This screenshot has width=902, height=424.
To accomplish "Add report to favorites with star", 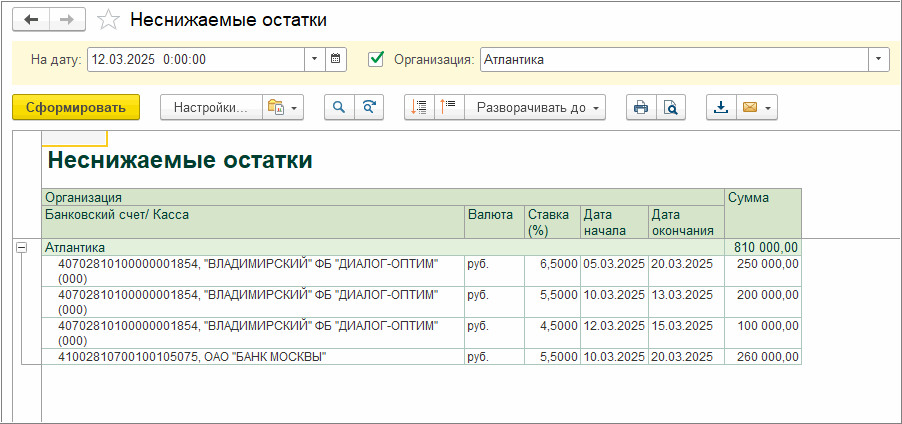I will (x=111, y=20).
